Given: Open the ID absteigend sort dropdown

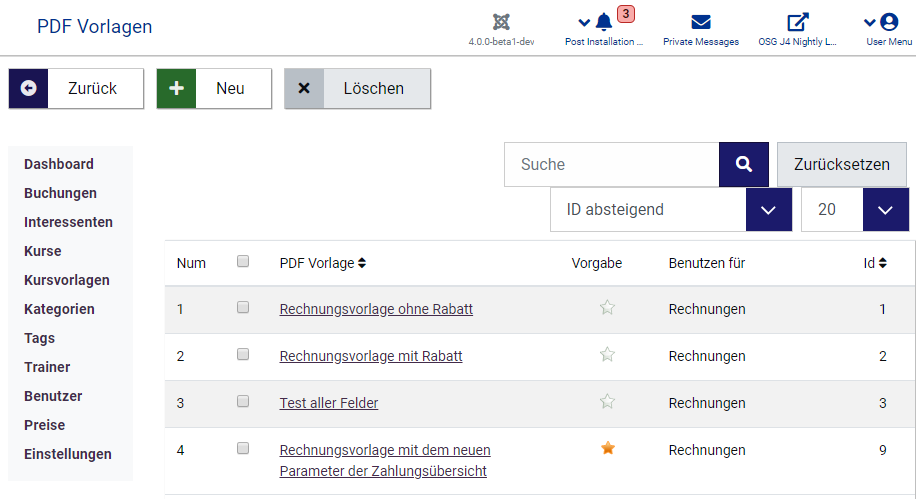Looking at the screenshot, I should (x=671, y=209).
